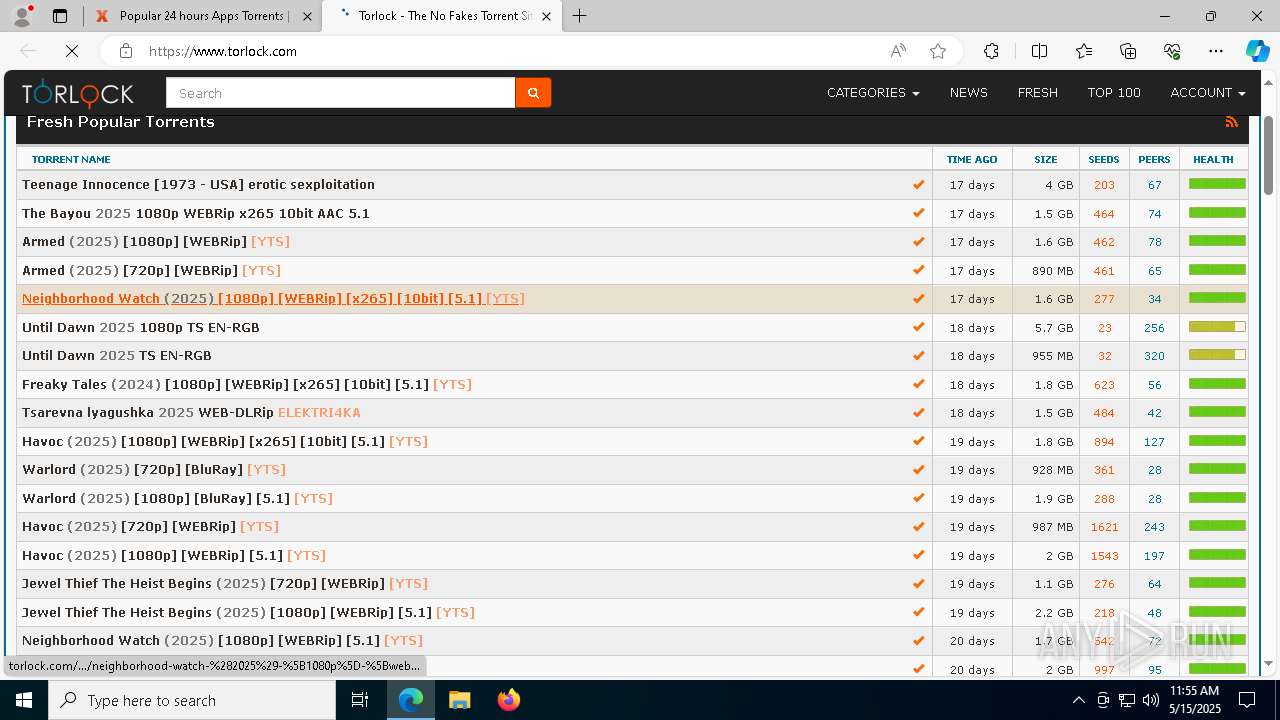The height and width of the screenshot is (720, 1280).
Task: Click the clock showing 11:55 AM
Action: click(1194, 691)
